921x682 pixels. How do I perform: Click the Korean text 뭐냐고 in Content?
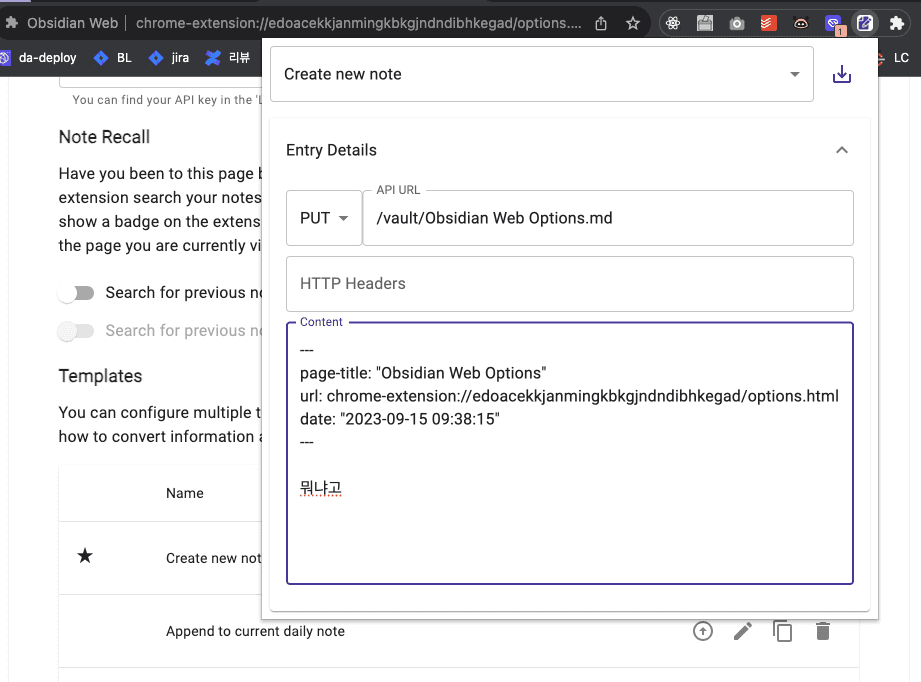321,488
